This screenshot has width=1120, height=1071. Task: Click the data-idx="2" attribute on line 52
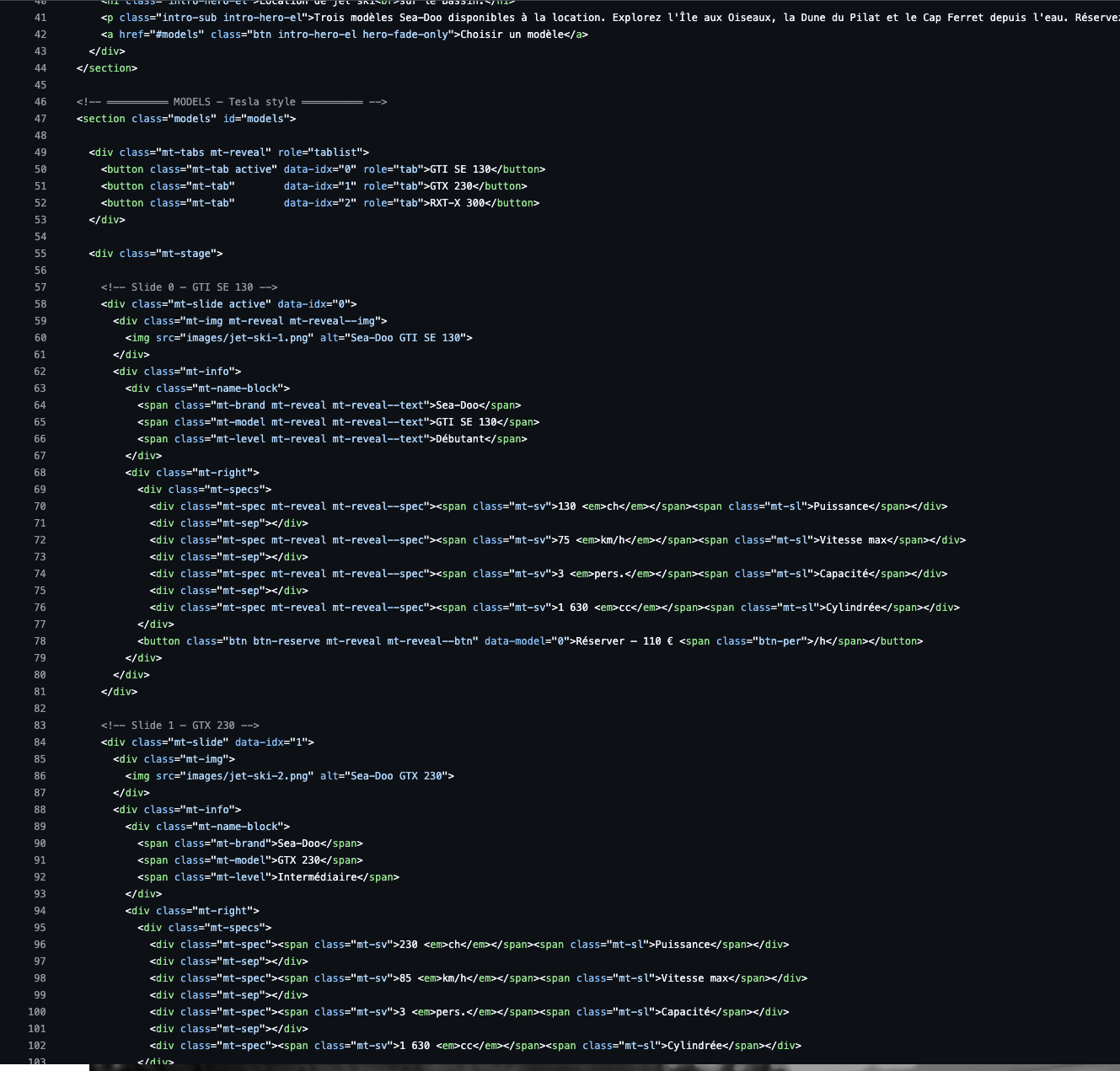tap(320, 203)
